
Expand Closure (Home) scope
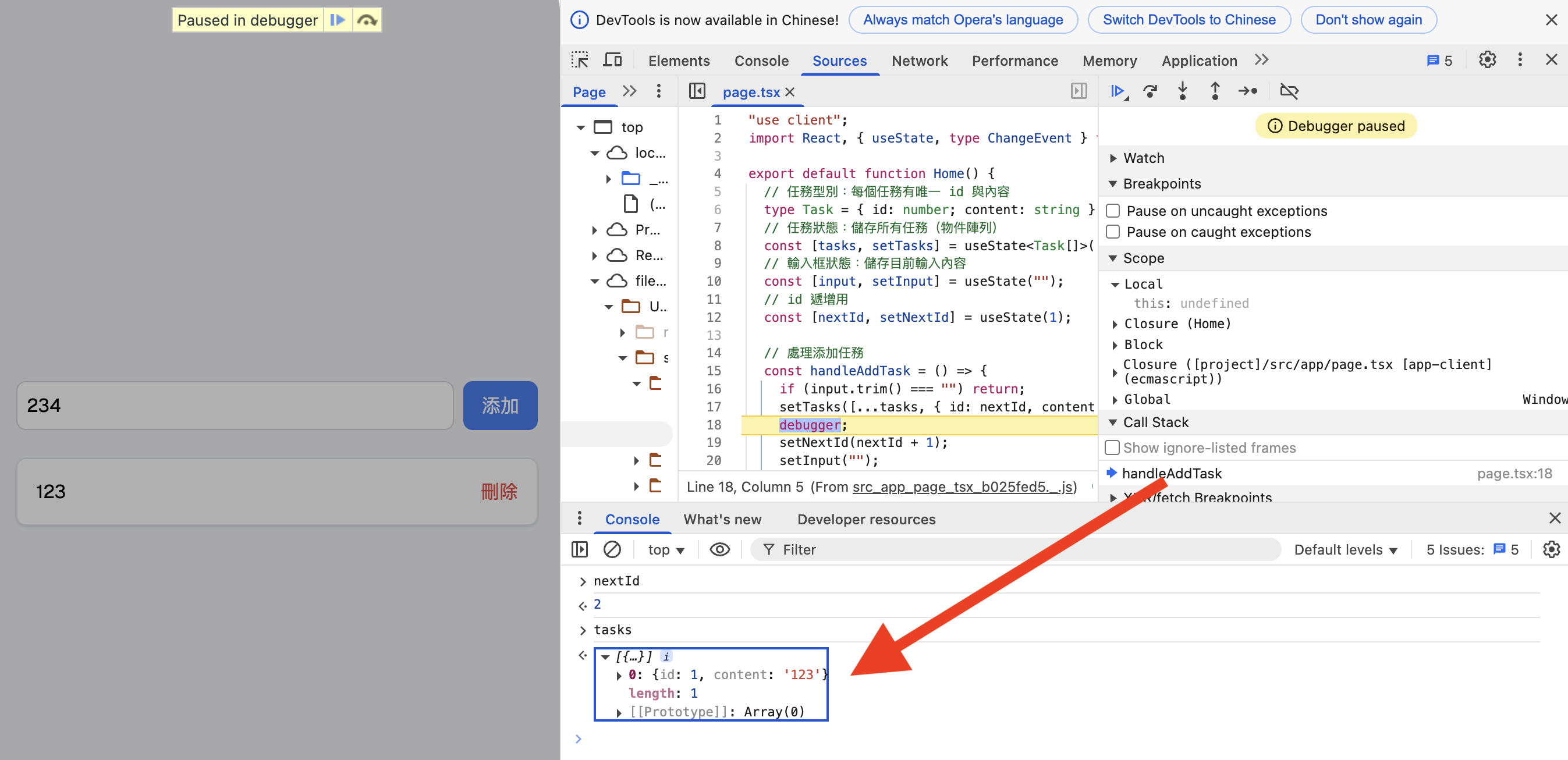pyautogui.click(x=1115, y=324)
